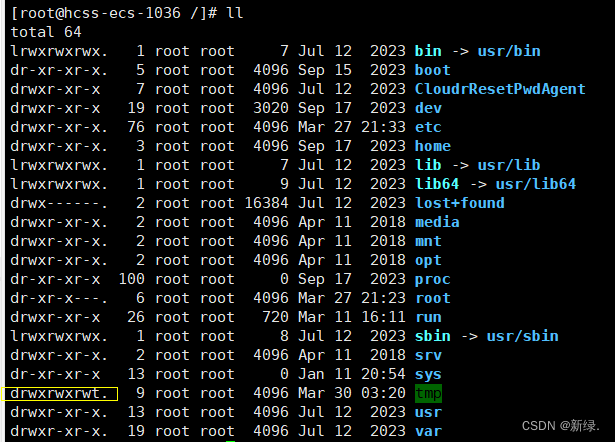Select the 'mnt' directory name
Screen dimensions: 615x442
click(x=428, y=241)
